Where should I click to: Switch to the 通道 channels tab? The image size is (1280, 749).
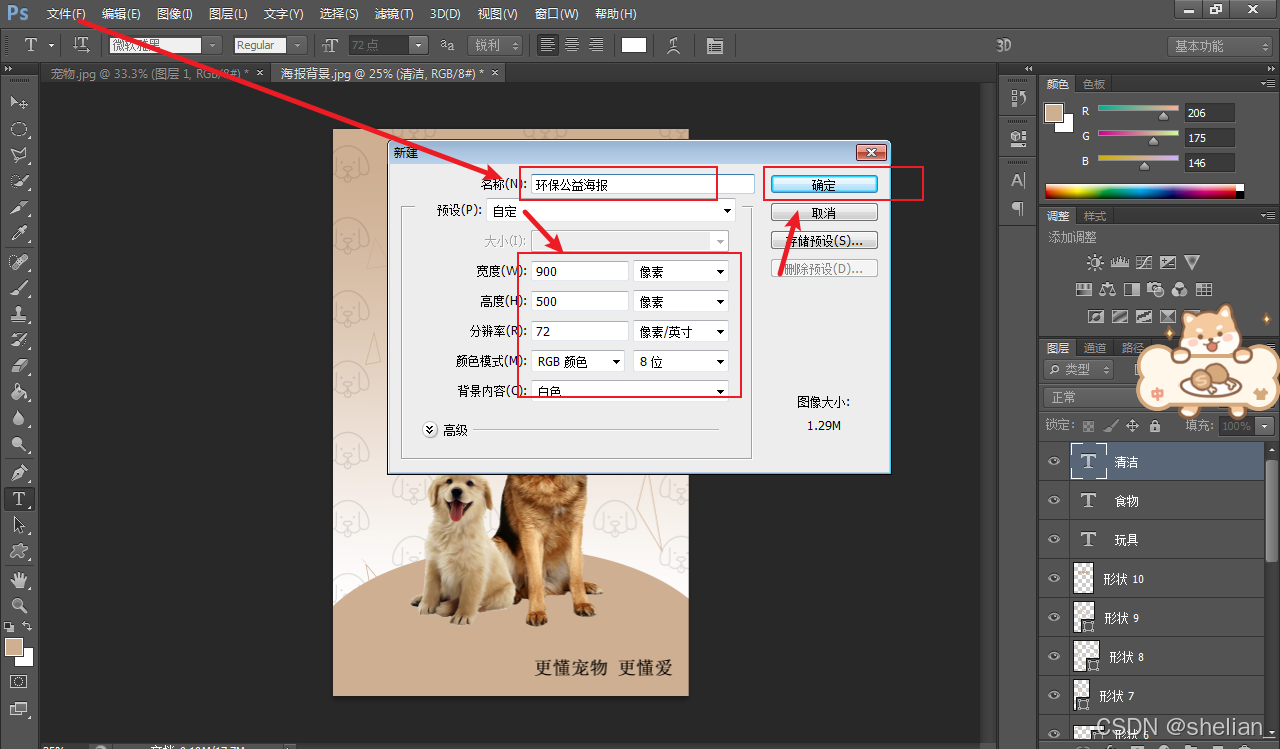pos(1095,347)
